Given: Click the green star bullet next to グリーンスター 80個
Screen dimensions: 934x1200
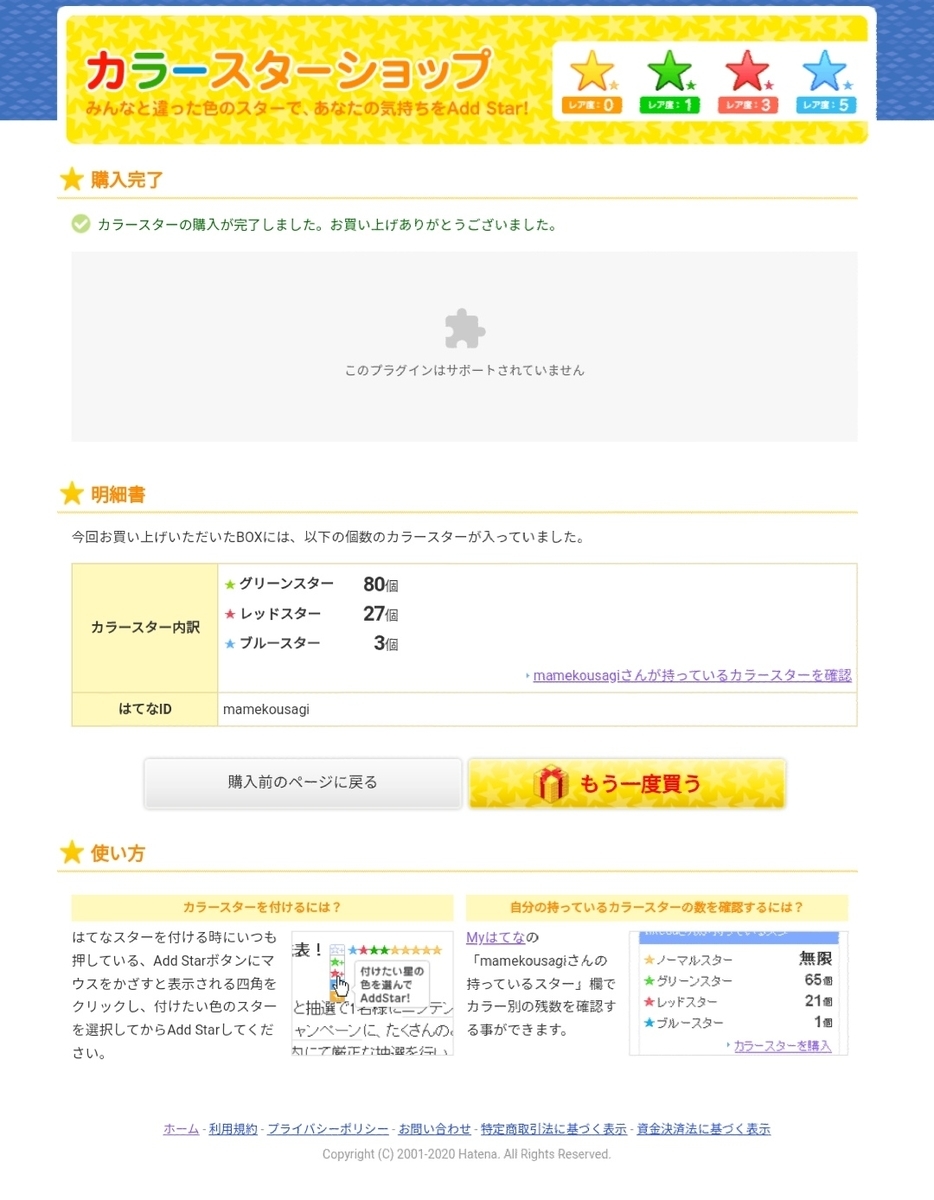Looking at the screenshot, I should (x=230, y=584).
